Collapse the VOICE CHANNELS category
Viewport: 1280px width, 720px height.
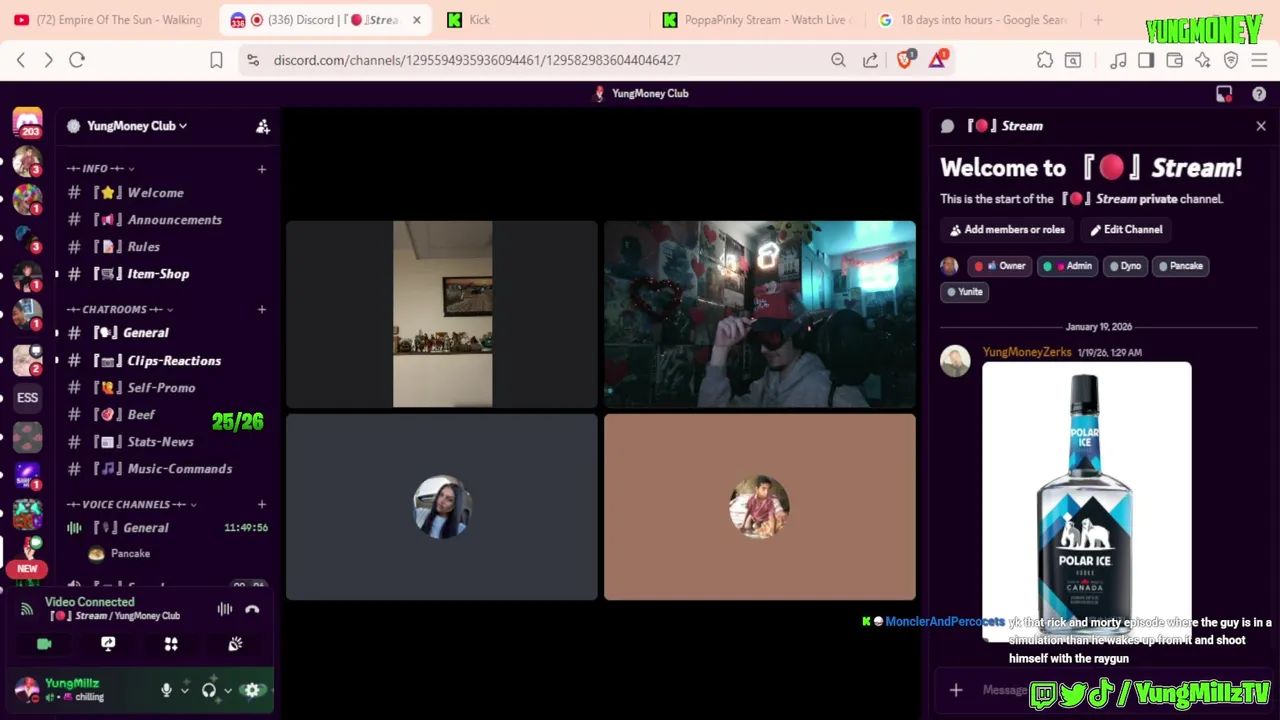tap(131, 504)
